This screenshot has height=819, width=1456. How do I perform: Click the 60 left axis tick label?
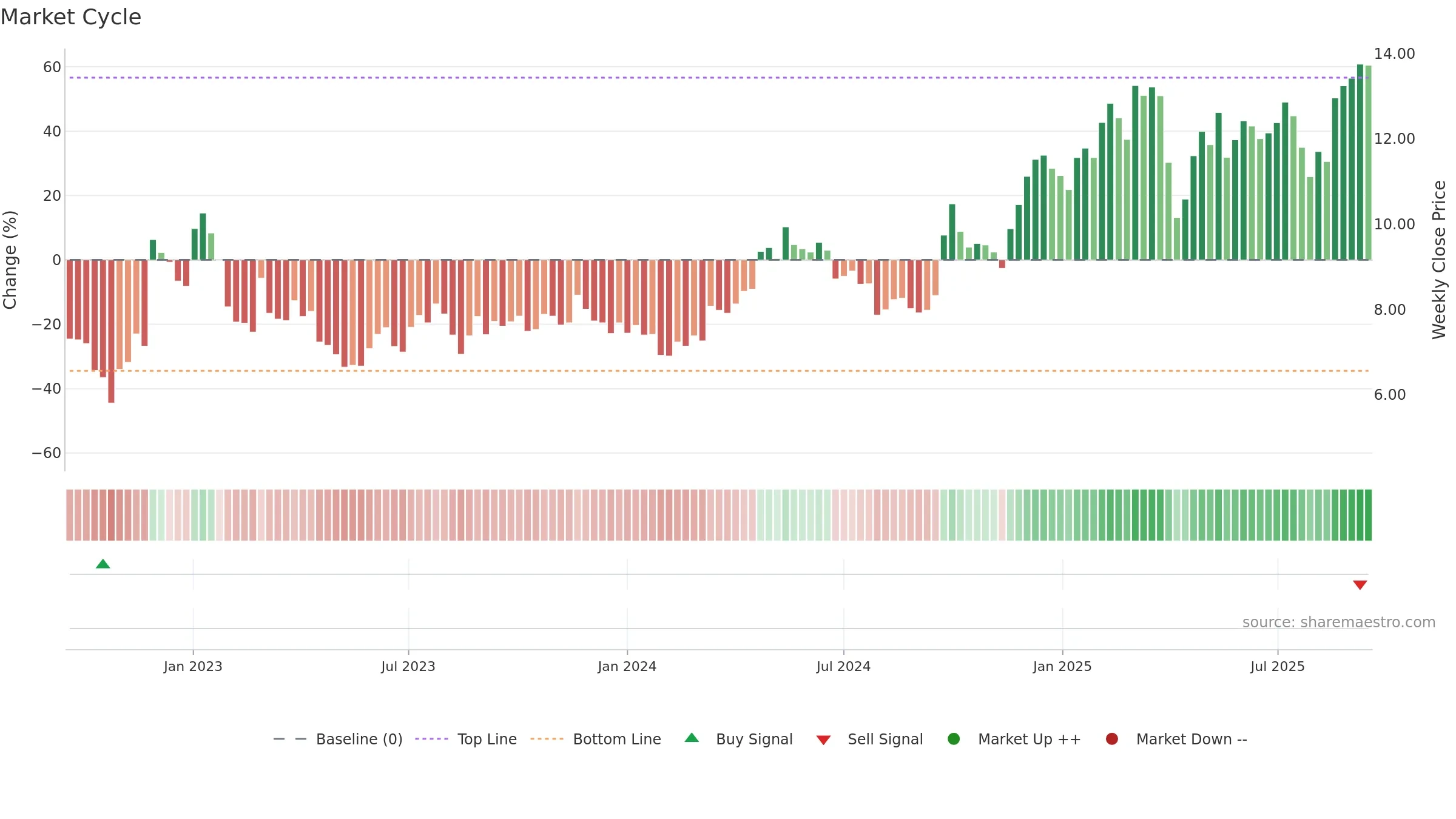pos(52,67)
